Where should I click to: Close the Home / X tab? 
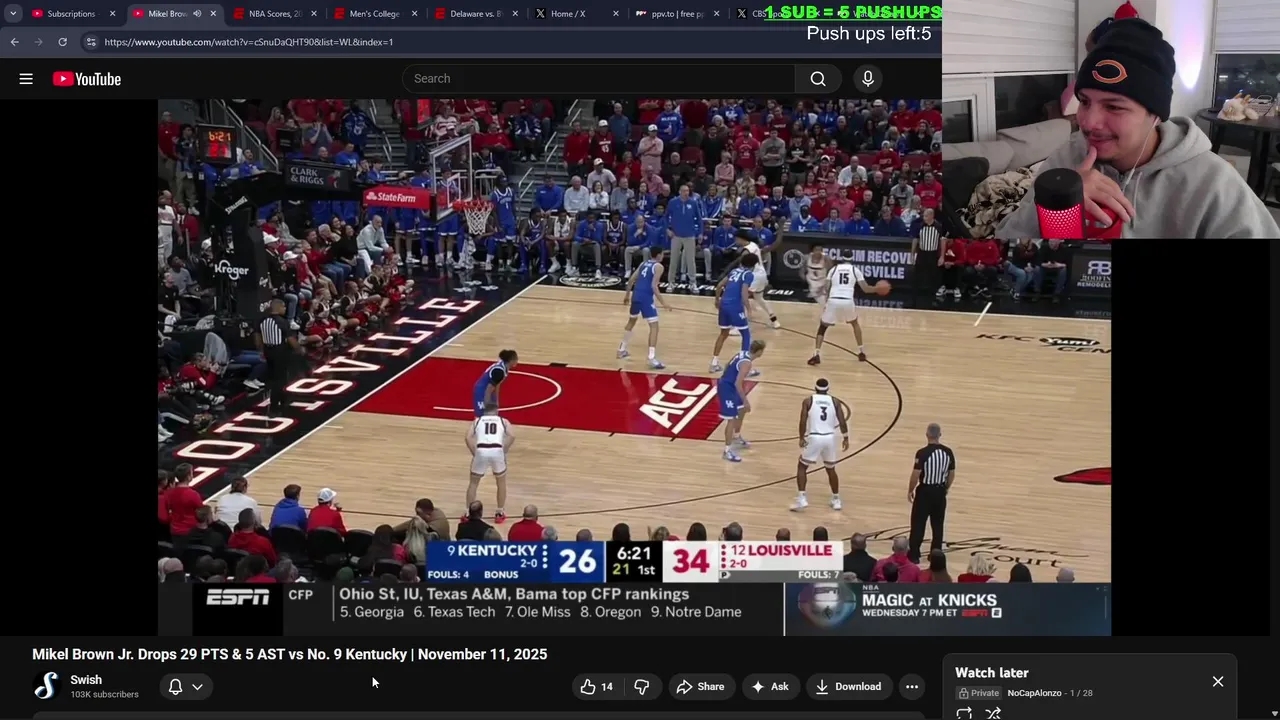616,14
